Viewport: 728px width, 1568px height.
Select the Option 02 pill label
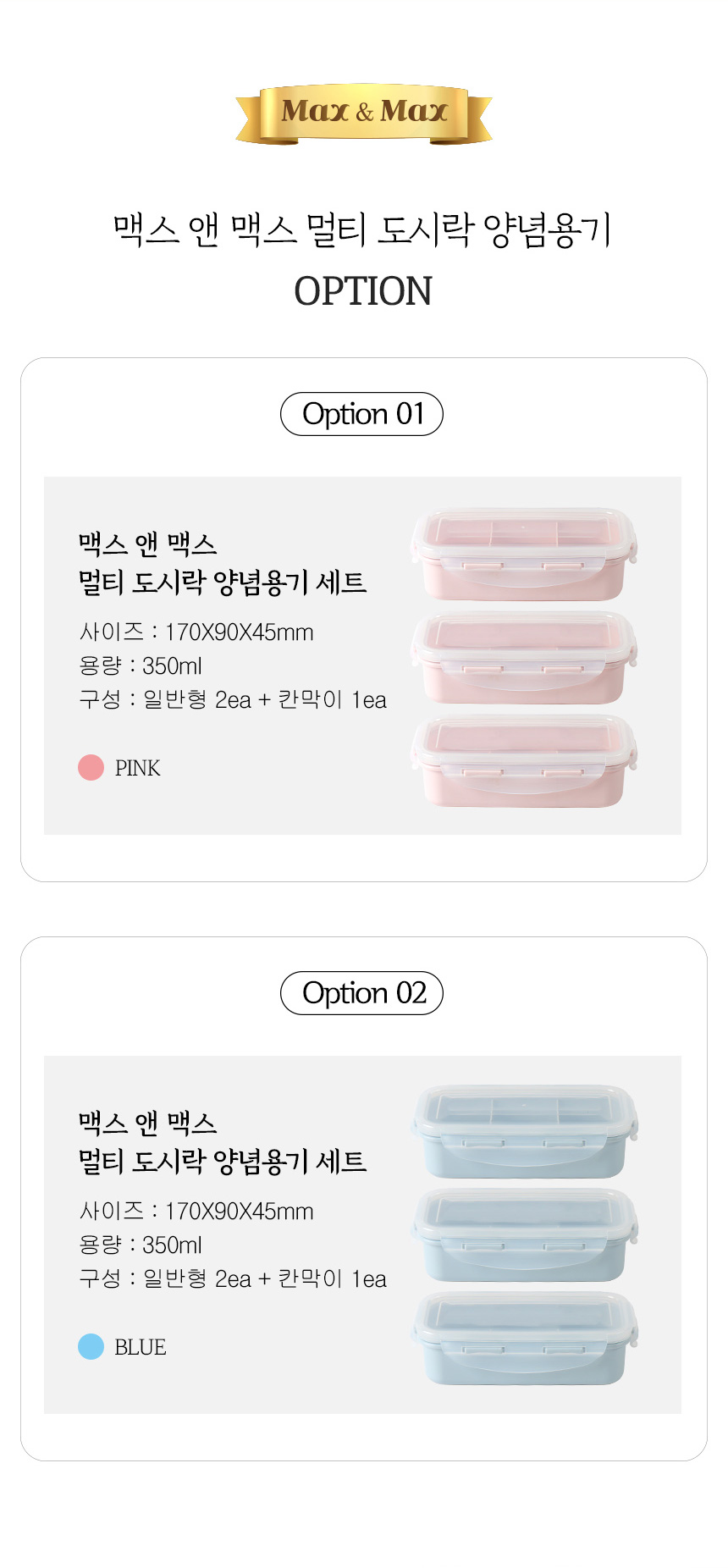tap(361, 993)
